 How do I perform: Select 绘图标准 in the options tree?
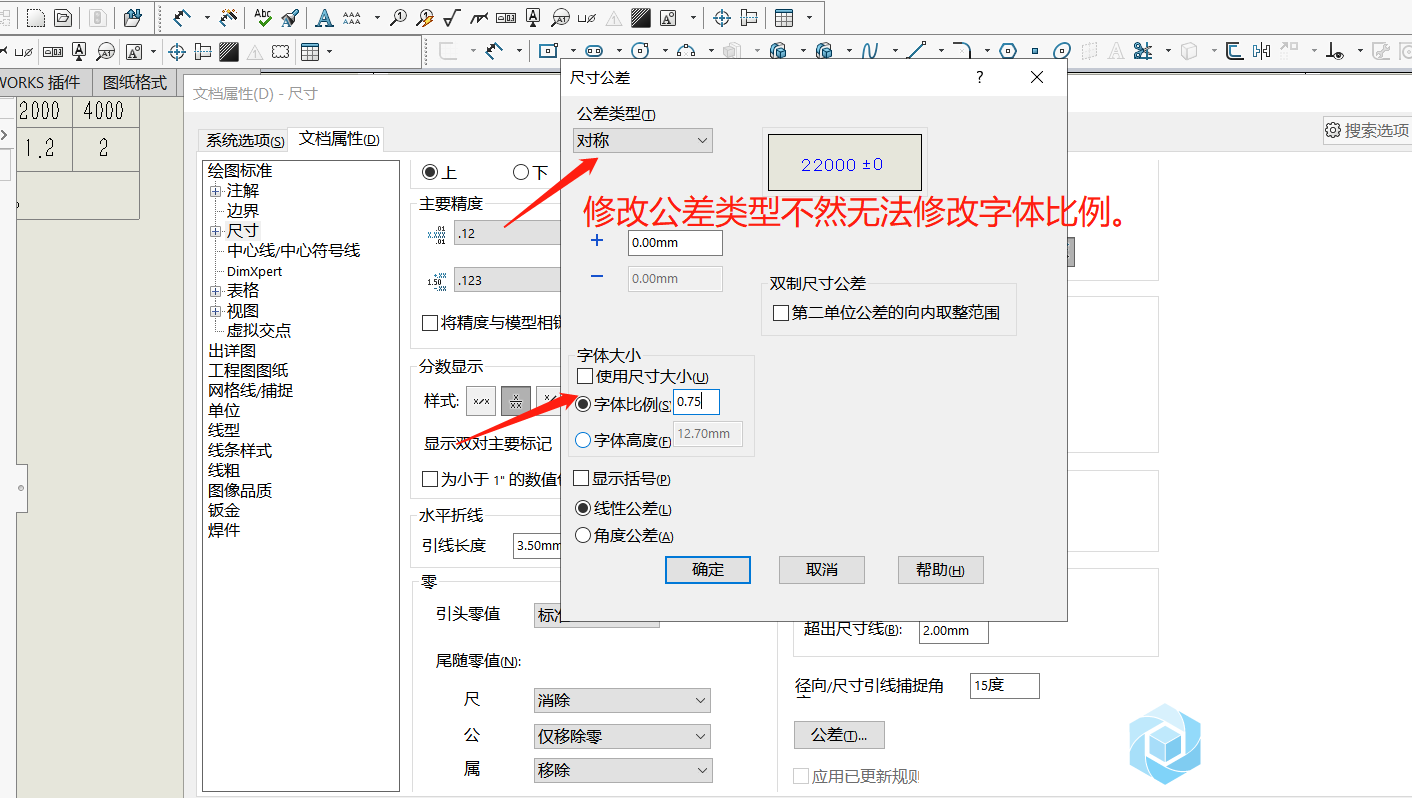click(x=240, y=171)
